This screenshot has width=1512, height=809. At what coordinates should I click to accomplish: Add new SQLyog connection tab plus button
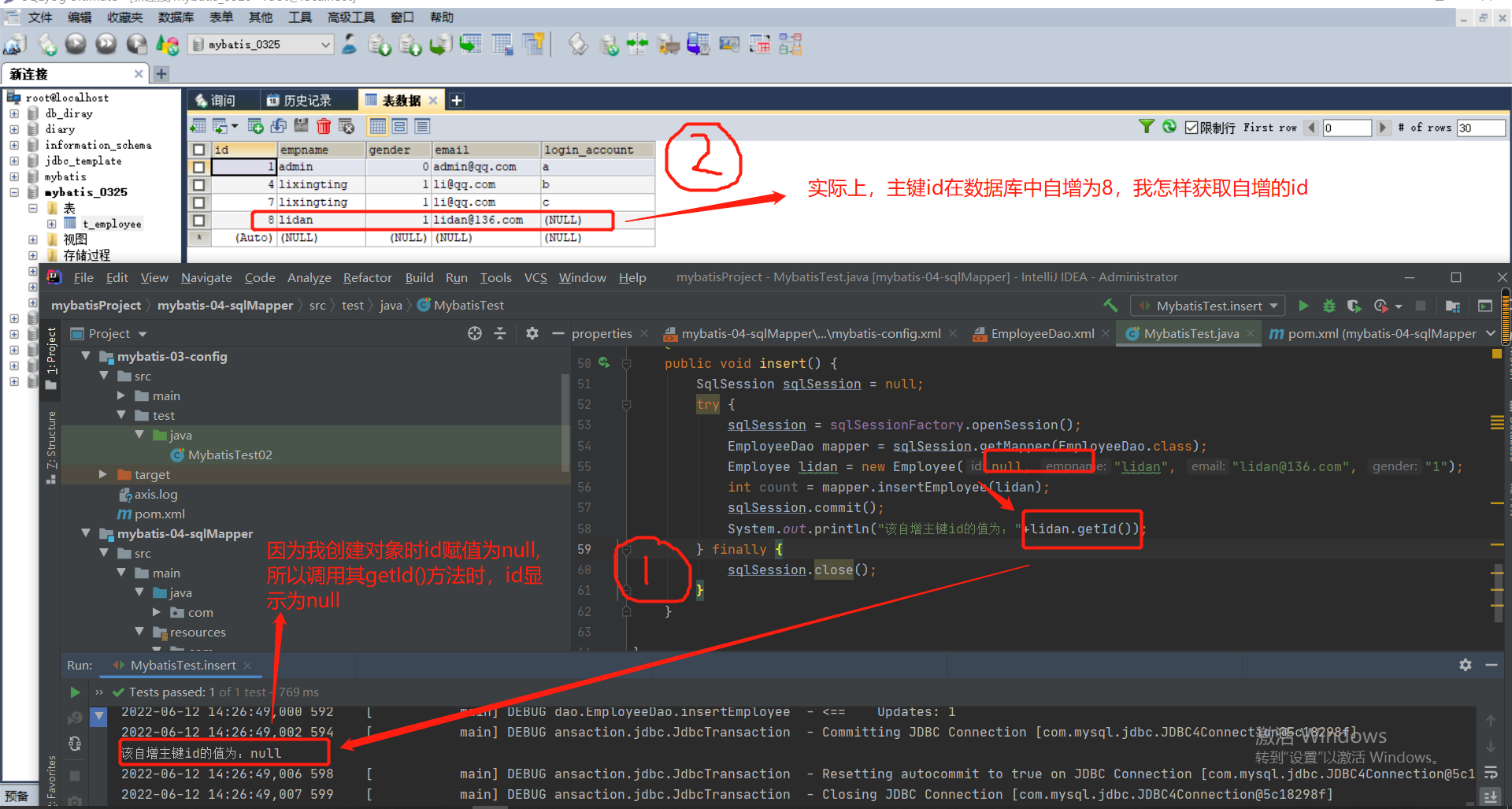(x=161, y=74)
